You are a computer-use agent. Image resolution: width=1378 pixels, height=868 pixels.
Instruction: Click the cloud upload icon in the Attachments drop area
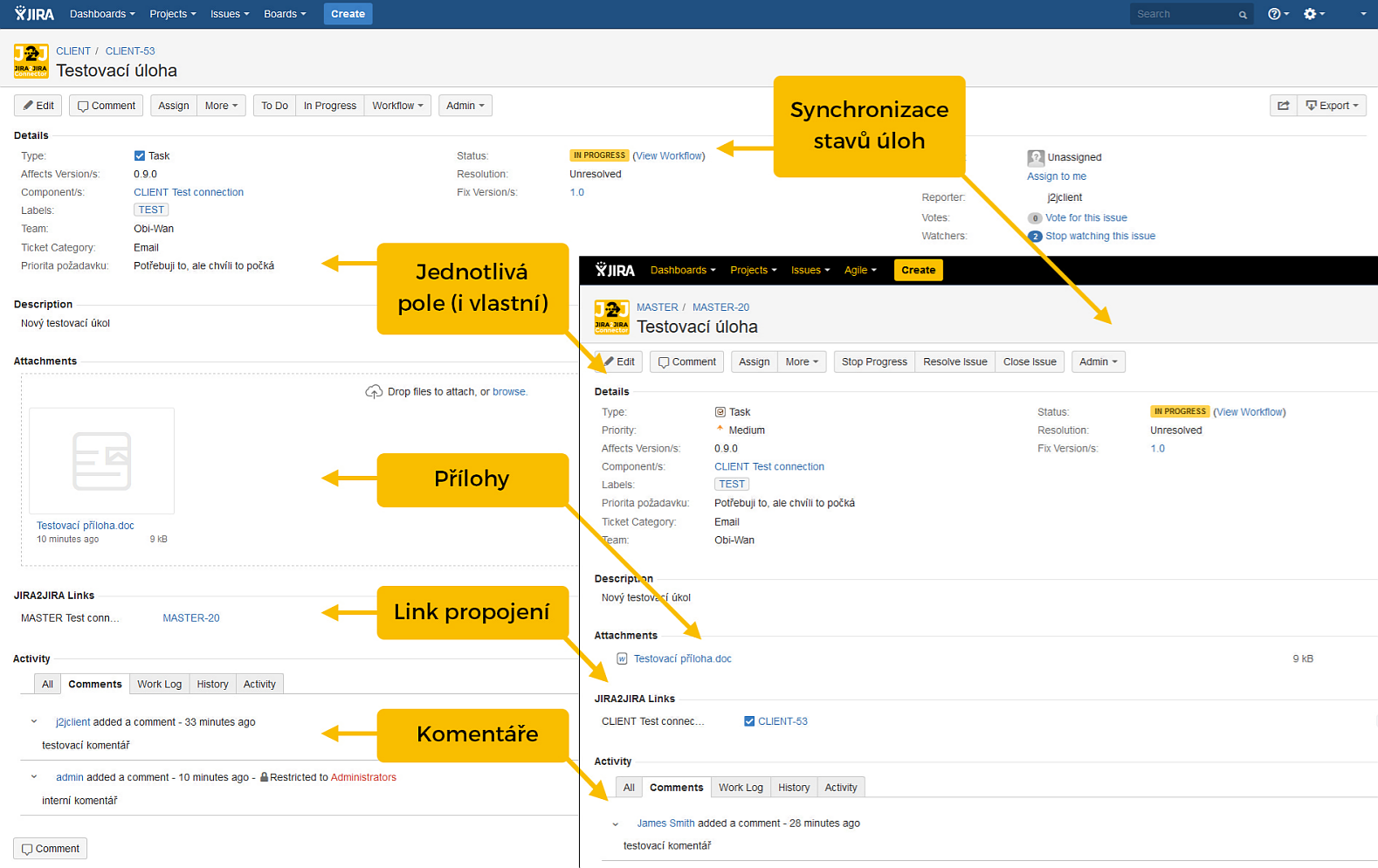[373, 391]
